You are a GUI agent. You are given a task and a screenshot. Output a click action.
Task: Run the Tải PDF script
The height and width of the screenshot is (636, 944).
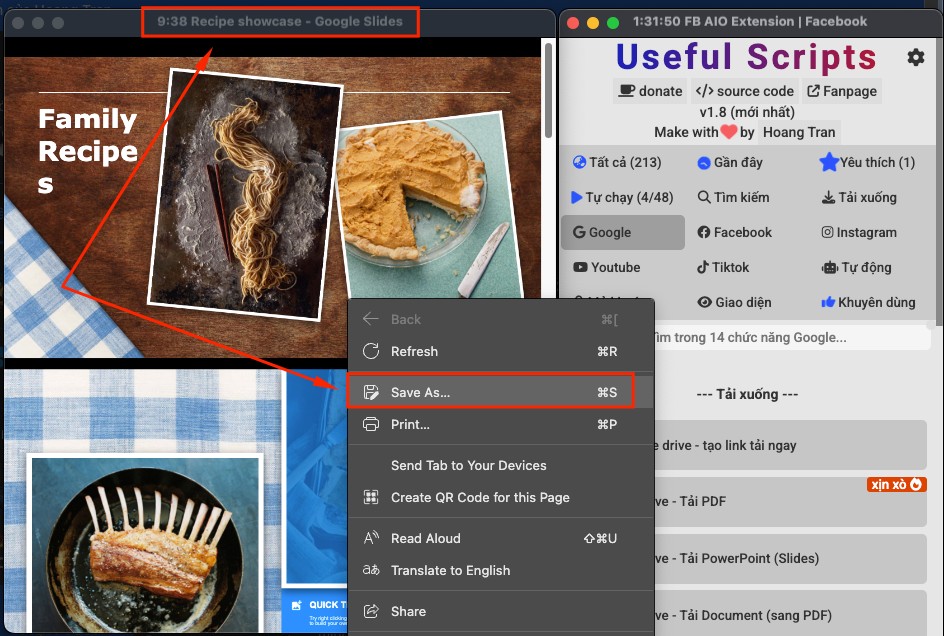coord(790,501)
